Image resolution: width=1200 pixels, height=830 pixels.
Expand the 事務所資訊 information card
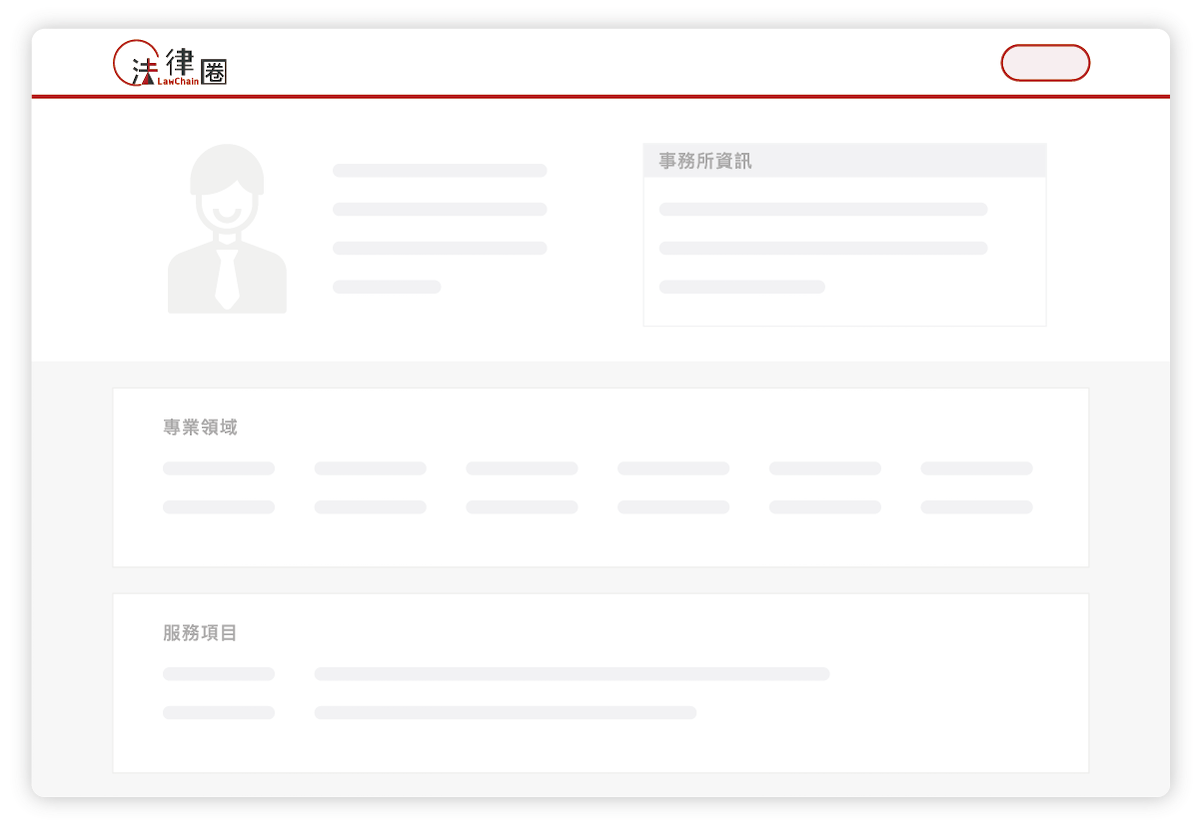[844, 232]
